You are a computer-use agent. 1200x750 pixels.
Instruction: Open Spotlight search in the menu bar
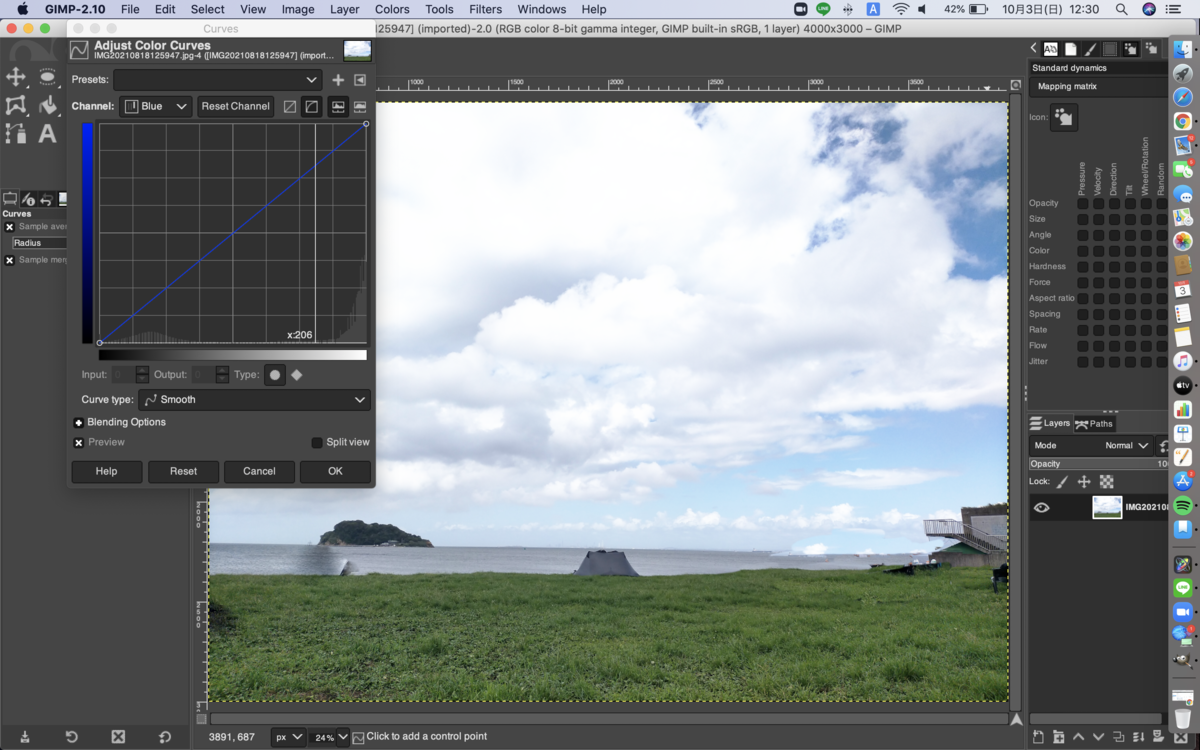tap(1122, 9)
